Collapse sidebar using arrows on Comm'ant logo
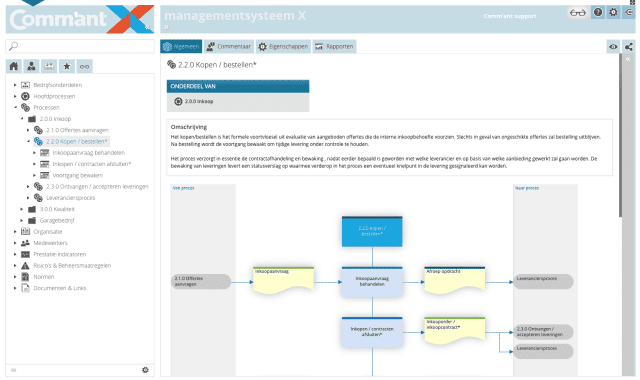Image resolution: width=640 pixels, height=380 pixels. 148,27
